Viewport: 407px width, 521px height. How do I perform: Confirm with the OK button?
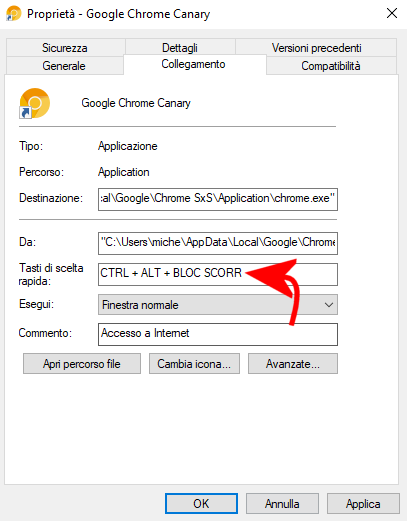pos(201,503)
